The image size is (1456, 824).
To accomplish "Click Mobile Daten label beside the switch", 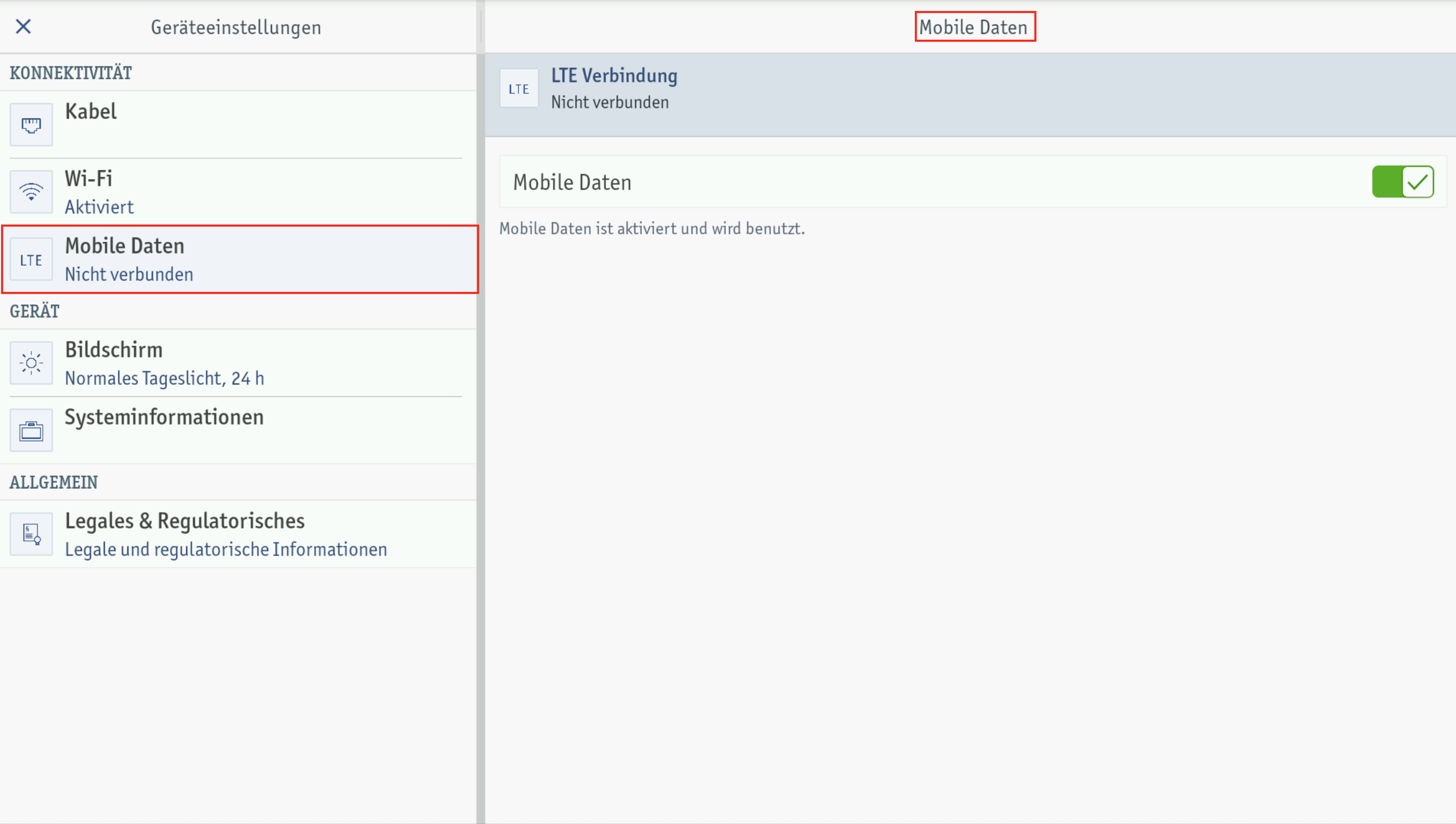I will (x=571, y=183).
